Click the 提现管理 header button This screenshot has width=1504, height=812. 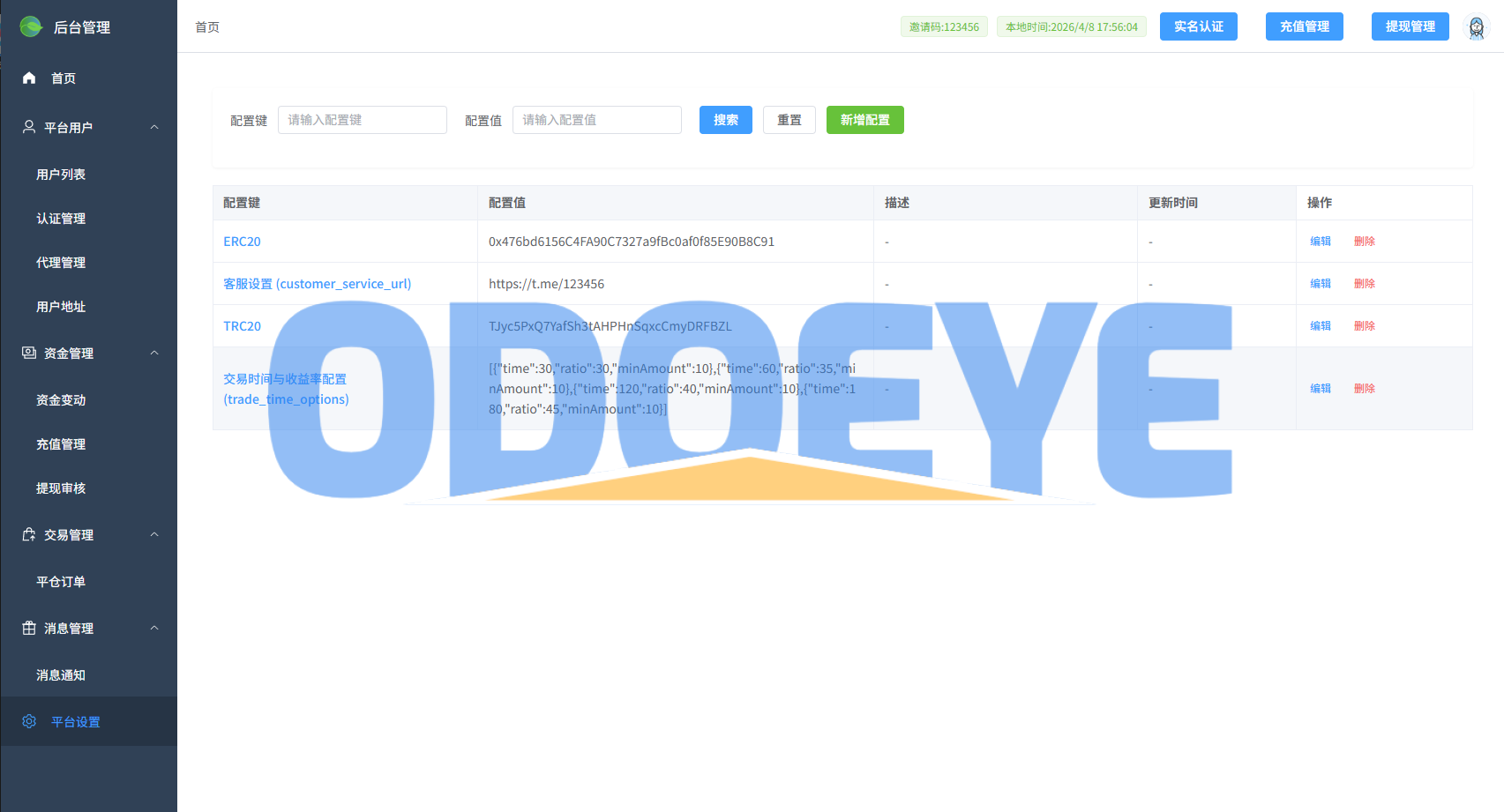pyautogui.click(x=1410, y=26)
